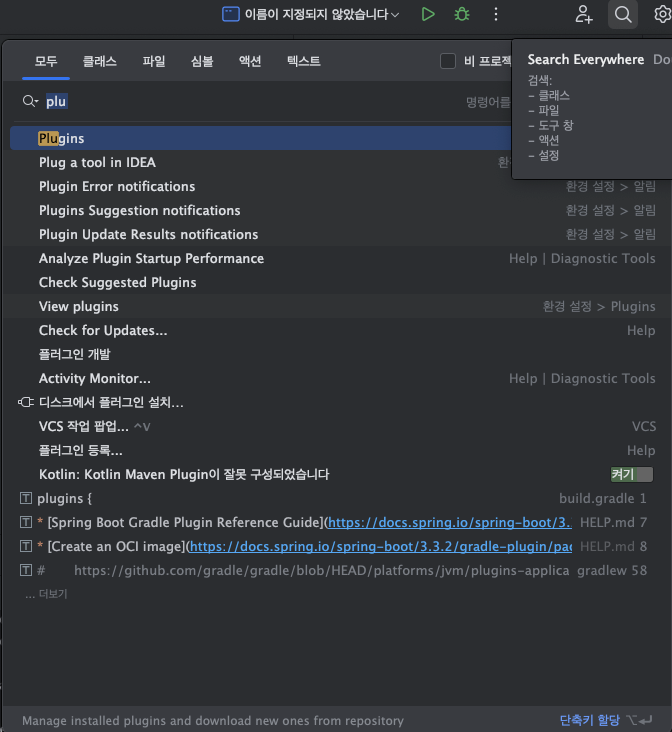Select Activity Monitor...
Screen dimensions: 672x732
[335, 378]
